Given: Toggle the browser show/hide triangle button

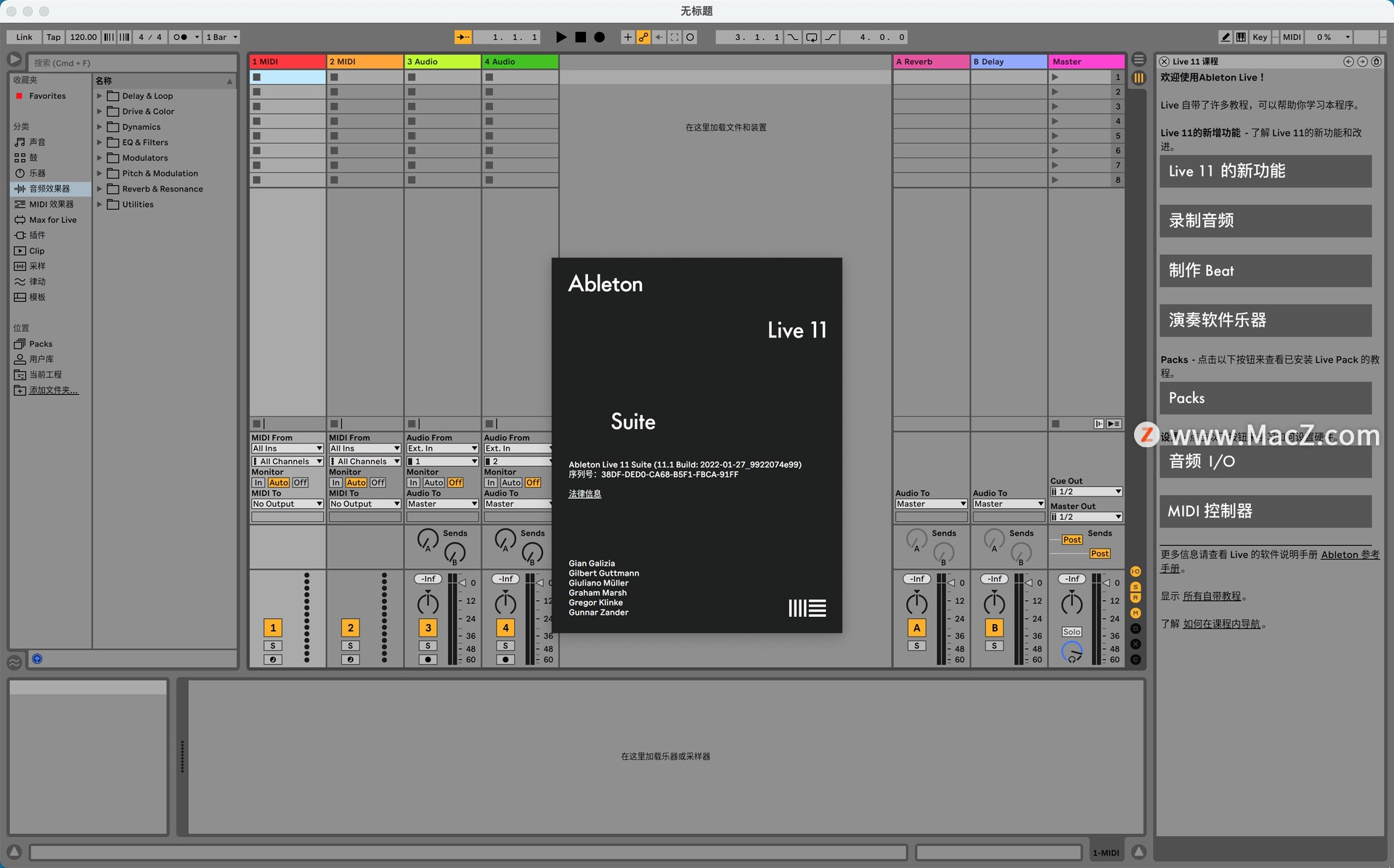Looking at the screenshot, I should (x=14, y=60).
